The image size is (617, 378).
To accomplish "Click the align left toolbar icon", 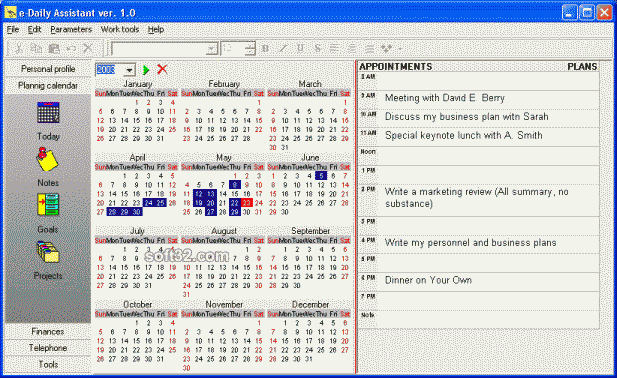I will [x=334, y=48].
